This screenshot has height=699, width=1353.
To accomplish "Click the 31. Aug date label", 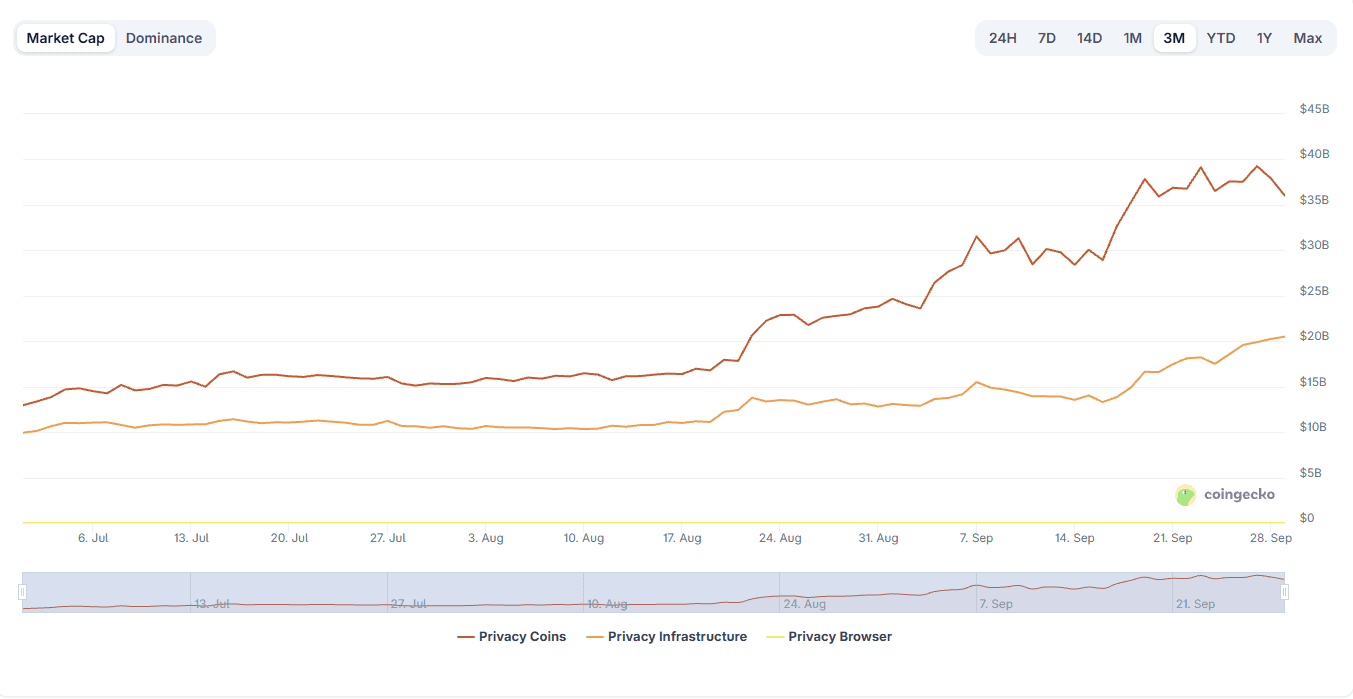I will pyautogui.click(x=878, y=538).
